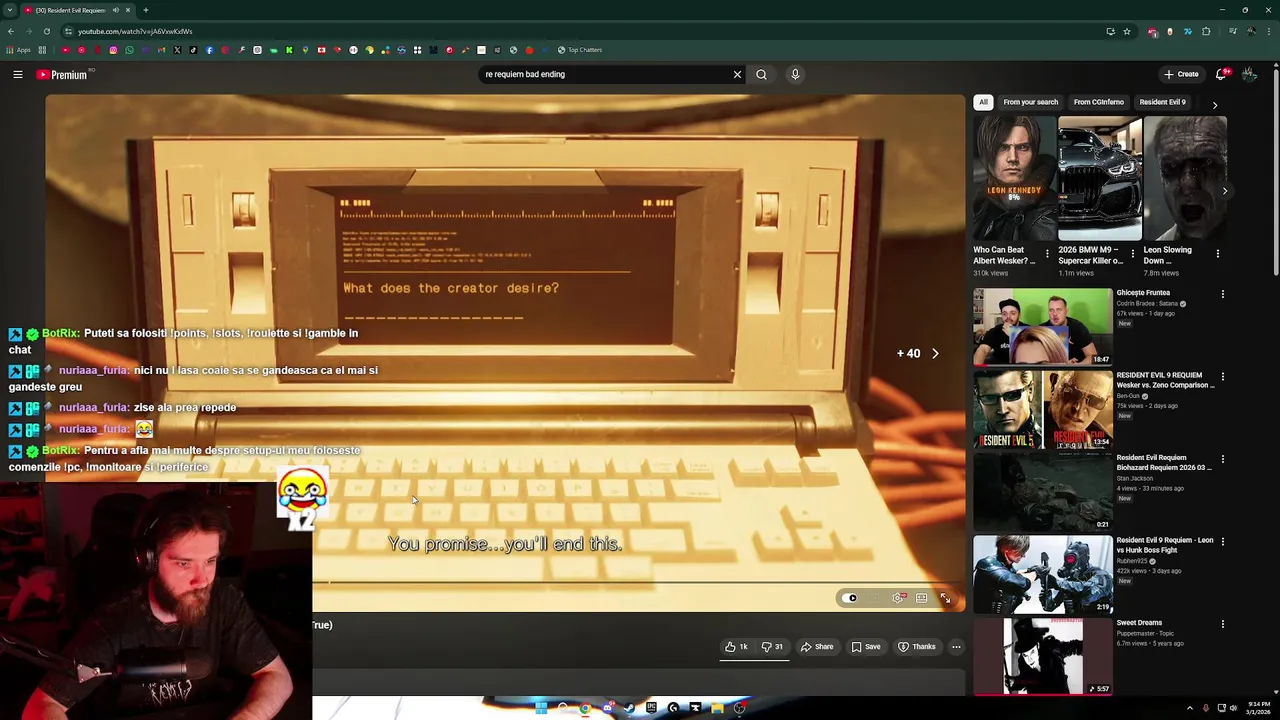The width and height of the screenshot is (1280, 720).
Task: Save video to playlist
Action: tap(866, 647)
